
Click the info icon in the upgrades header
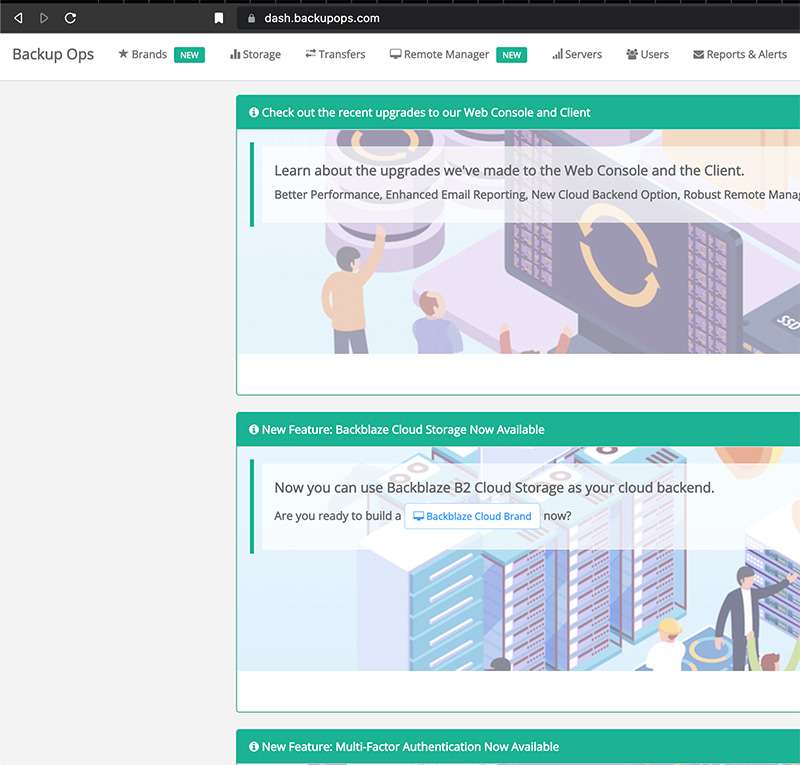254,112
